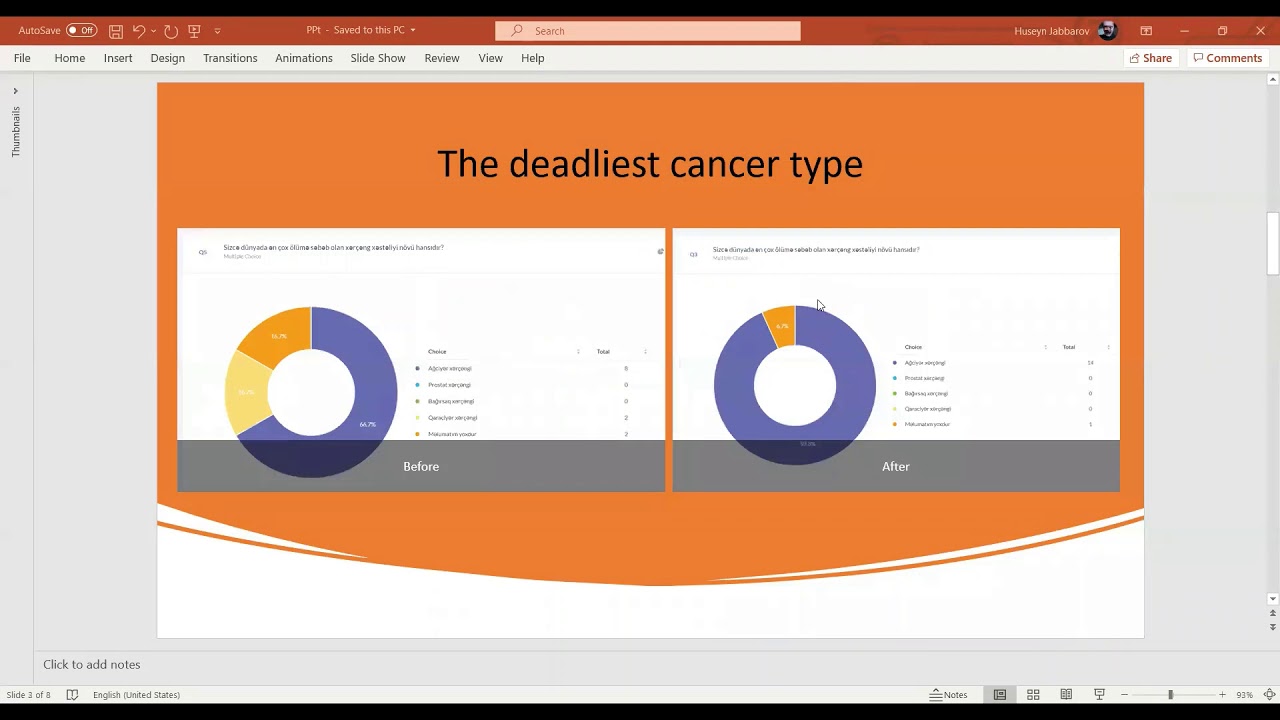Start Slide Show from status bar
1280x720 pixels.
click(1099, 695)
